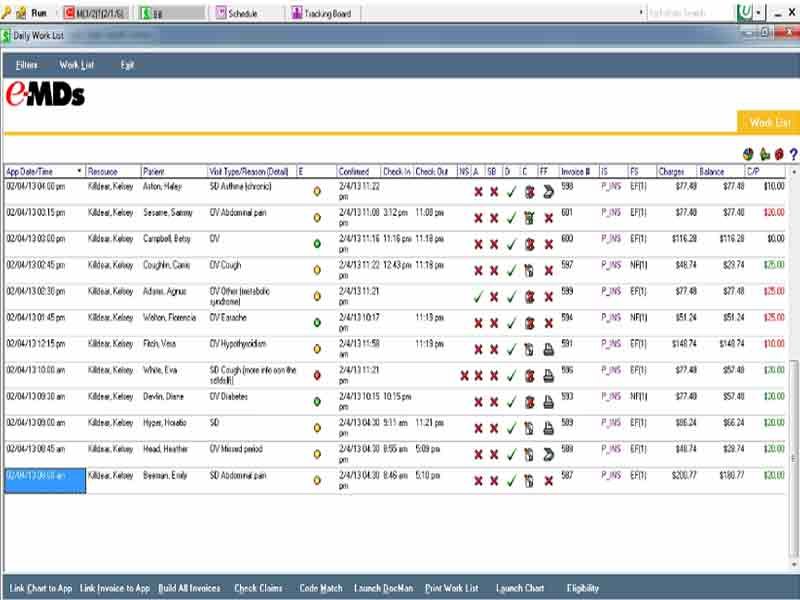Image resolution: width=800 pixels, height=600 pixels.
Task: Click claim icon in Welton, Florencia row
Action: point(529,323)
